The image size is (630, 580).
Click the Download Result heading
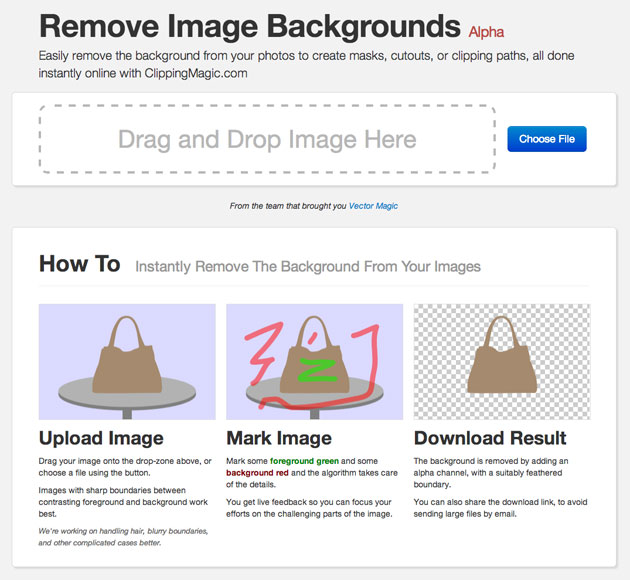(490, 438)
